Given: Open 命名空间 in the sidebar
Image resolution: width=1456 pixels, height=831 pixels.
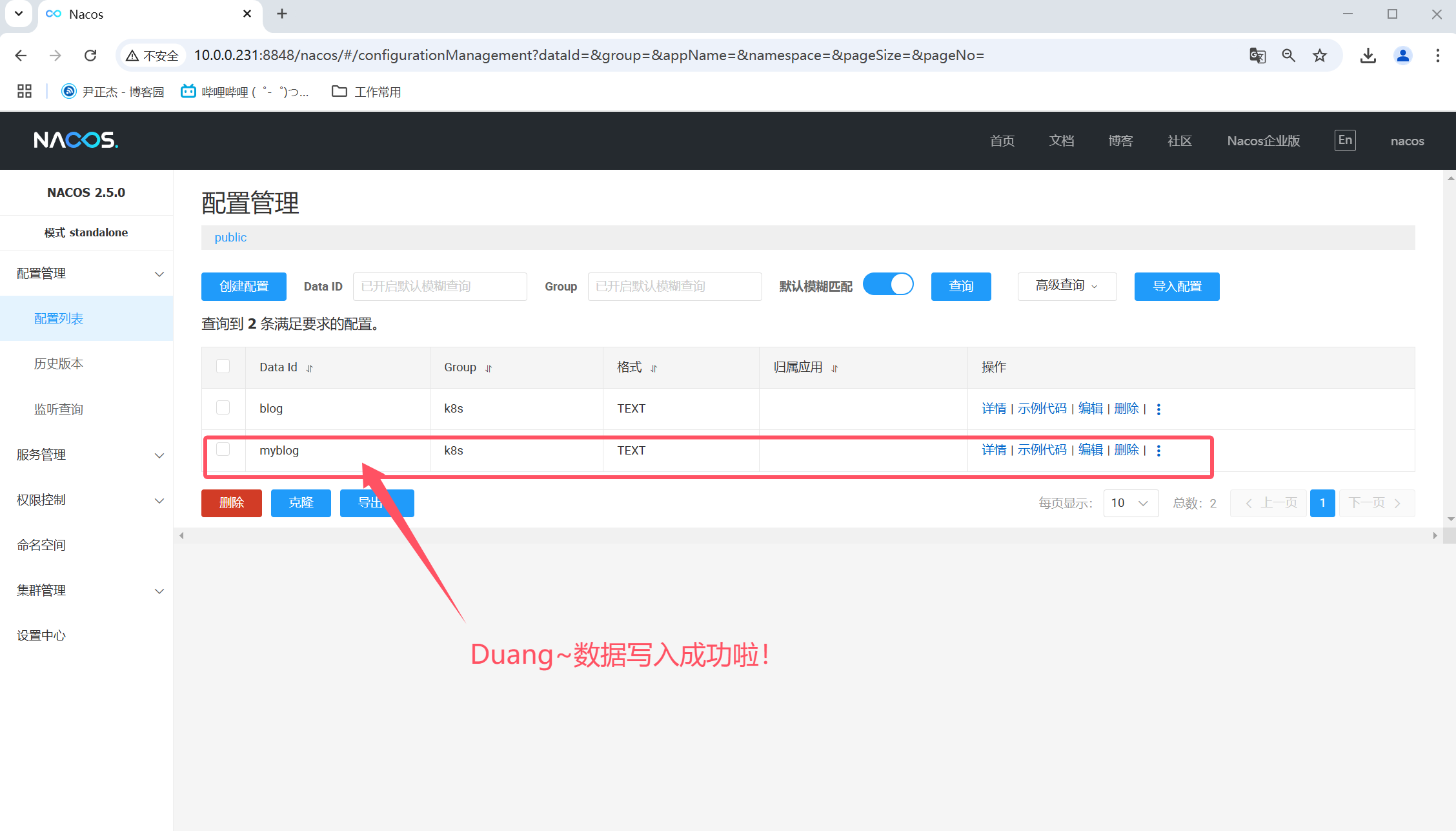Looking at the screenshot, I should pos(41,545).
